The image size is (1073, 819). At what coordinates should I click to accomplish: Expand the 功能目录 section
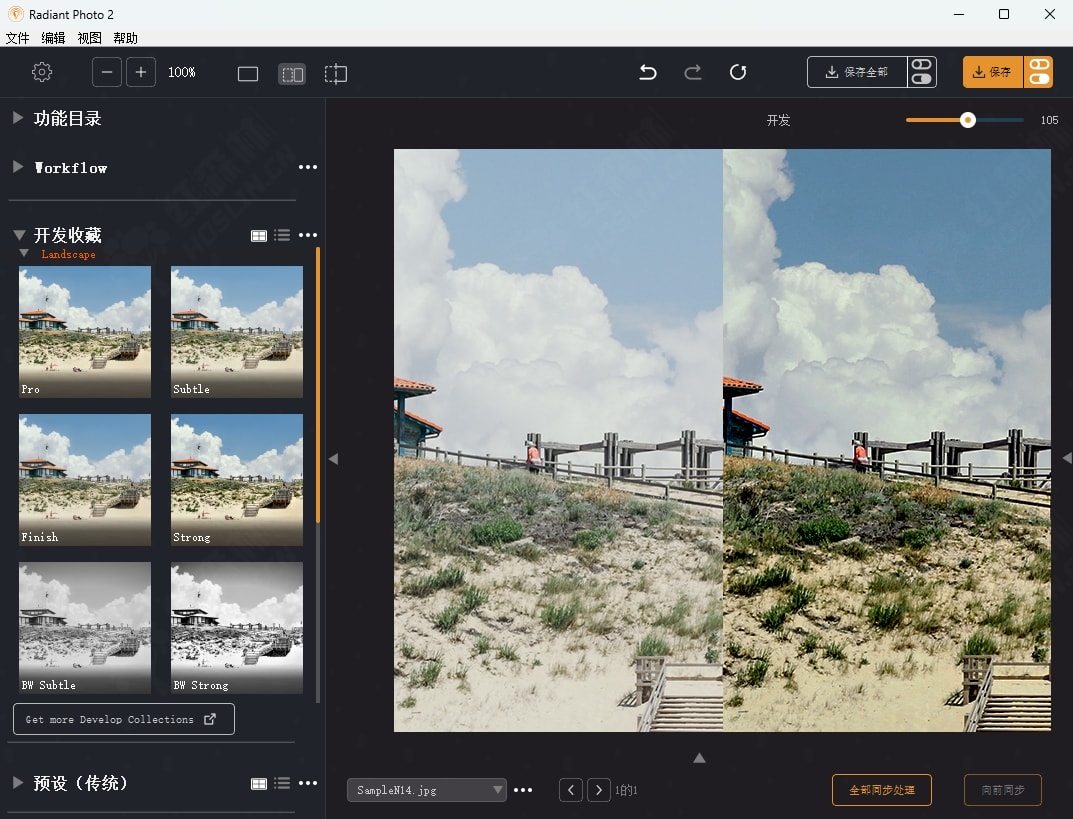18,118
